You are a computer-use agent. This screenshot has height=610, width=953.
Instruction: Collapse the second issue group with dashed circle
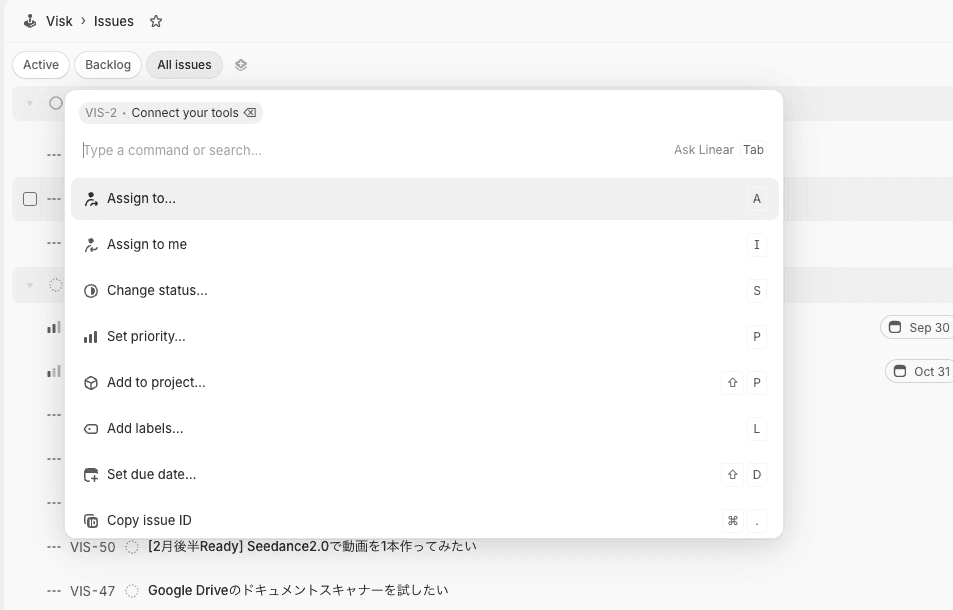[x=30, y=285]
